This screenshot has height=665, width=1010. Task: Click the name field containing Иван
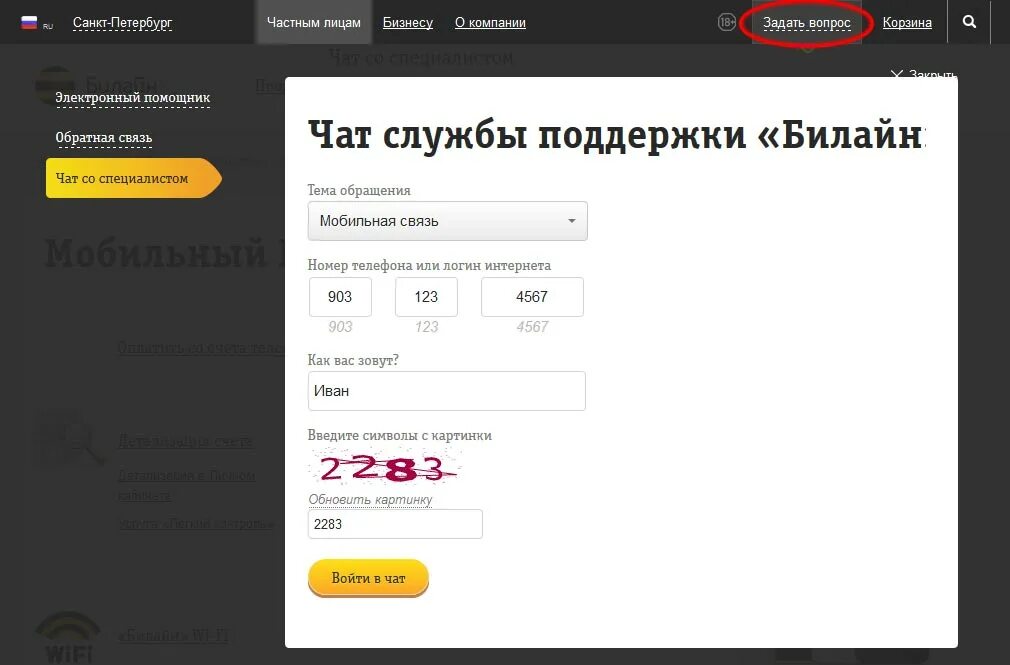pyautogui.click(x=446, y=390)
